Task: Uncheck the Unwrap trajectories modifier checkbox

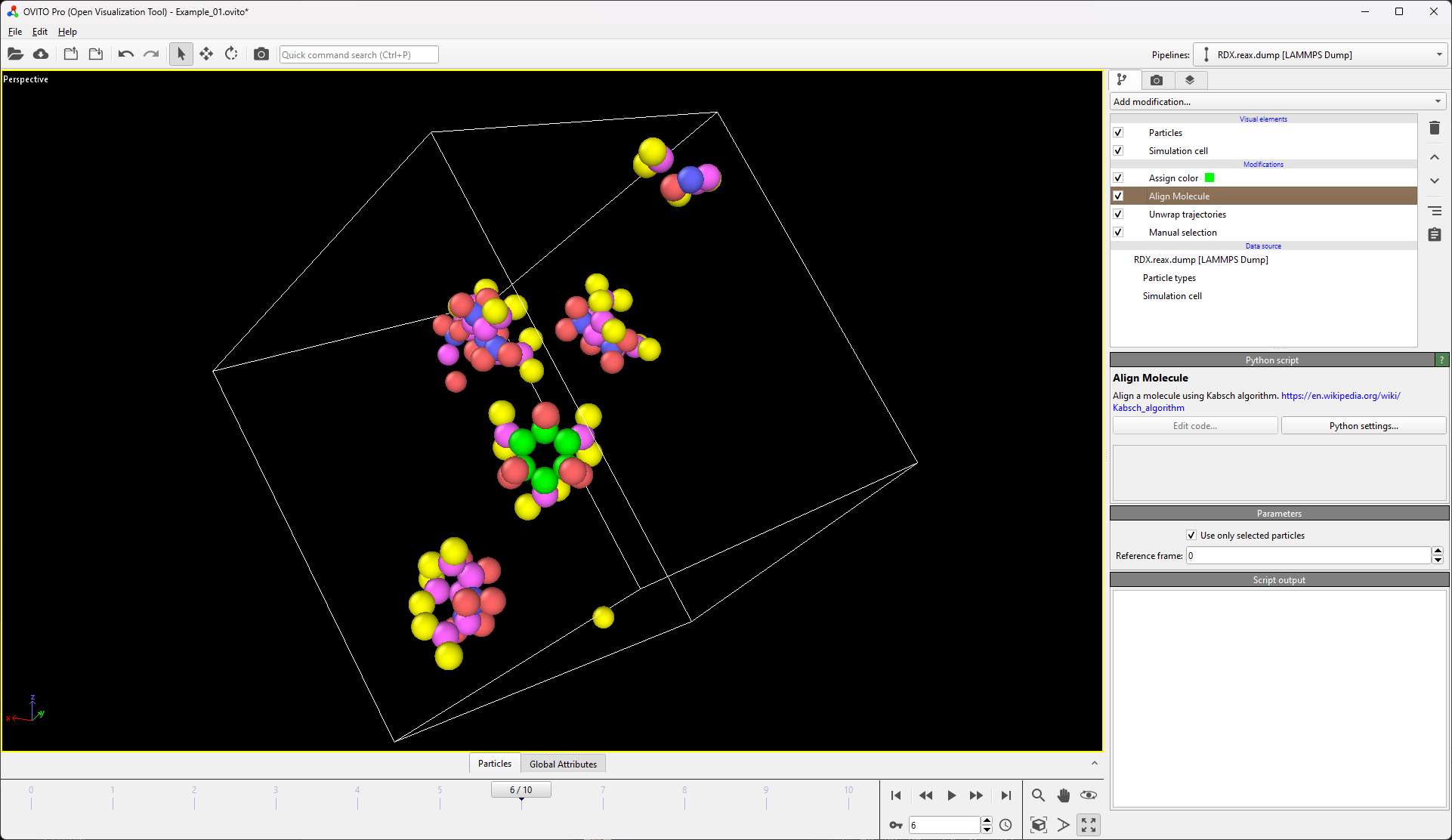Action: [x=1118, y=215]
